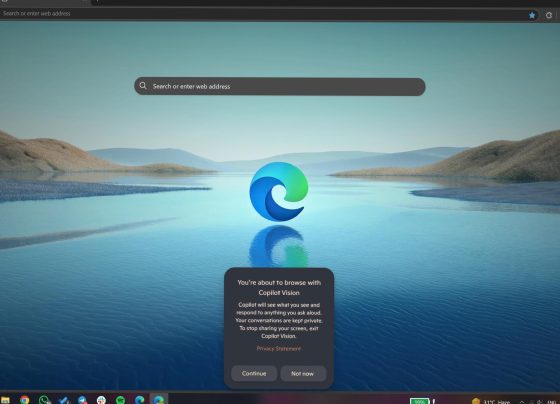Click the icon right of the favorites star
Screen dimensions: 560x404
coord(549,15)
